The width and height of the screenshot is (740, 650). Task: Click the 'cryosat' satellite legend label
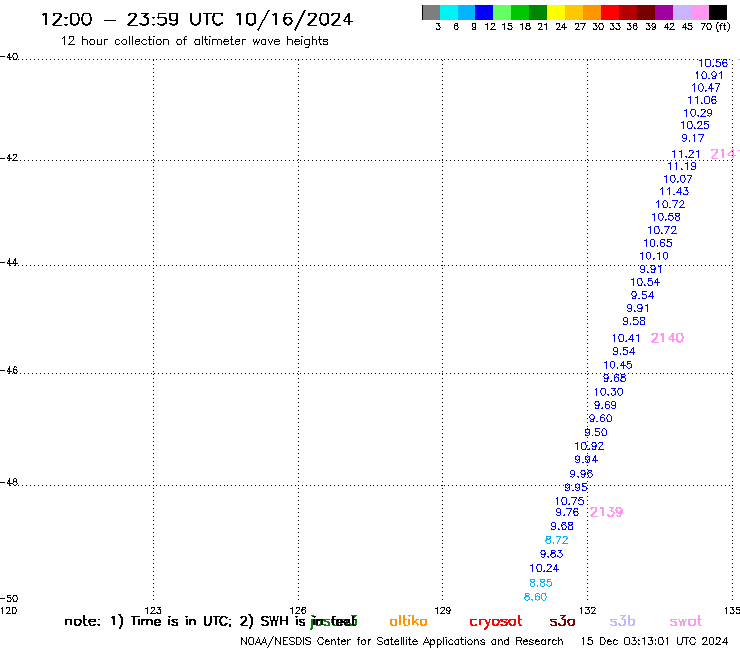tap(496, 622)
